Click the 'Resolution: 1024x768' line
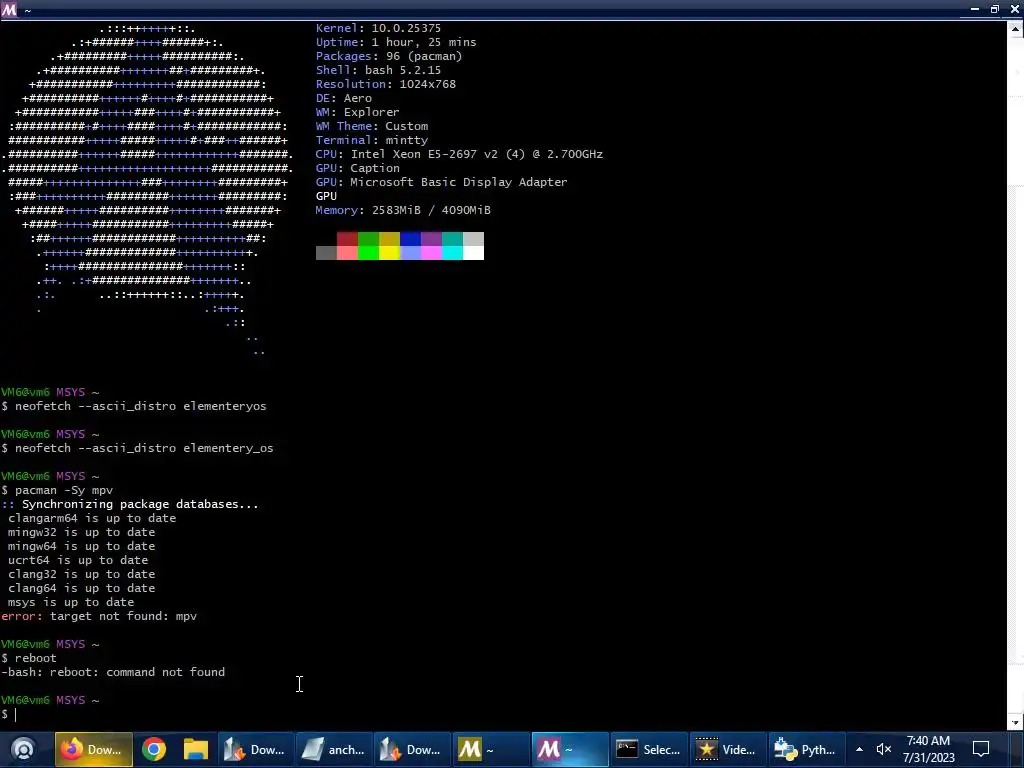Screen dimensions: 1024x768 click(386, 84)
